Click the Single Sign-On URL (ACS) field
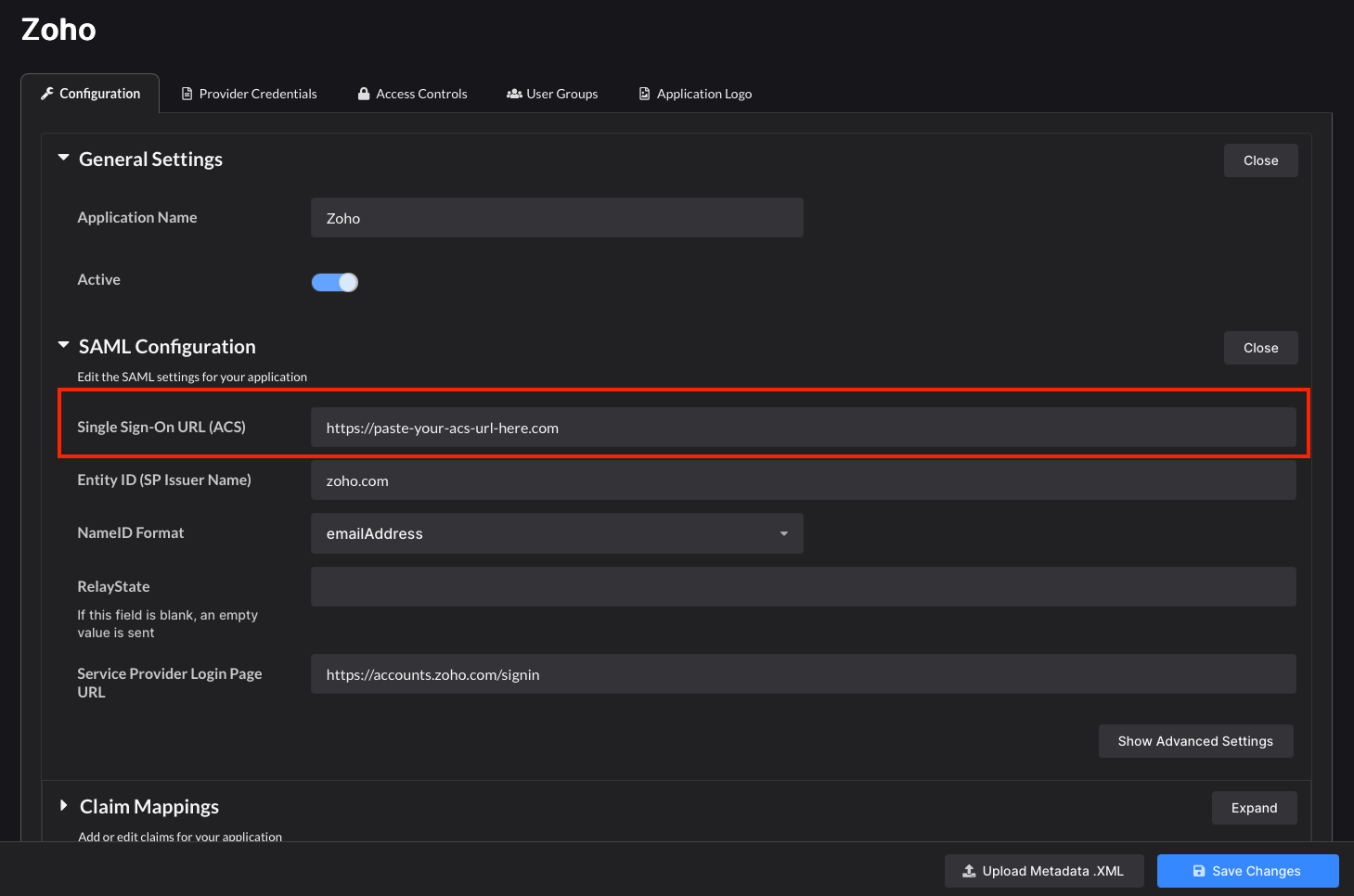1354x896 pixels. (803, 428)
